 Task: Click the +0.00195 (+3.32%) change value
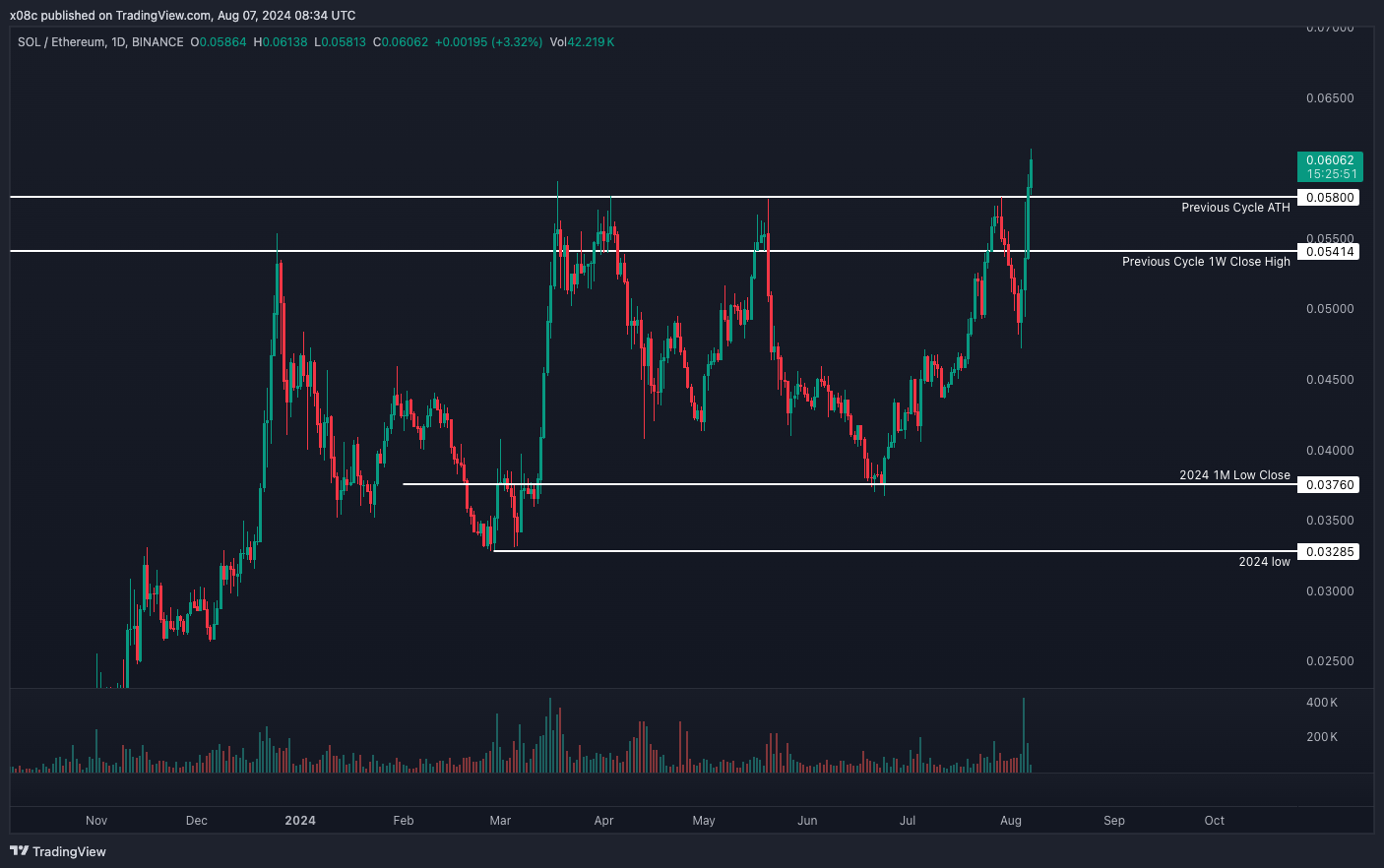(x=488, y=42)
